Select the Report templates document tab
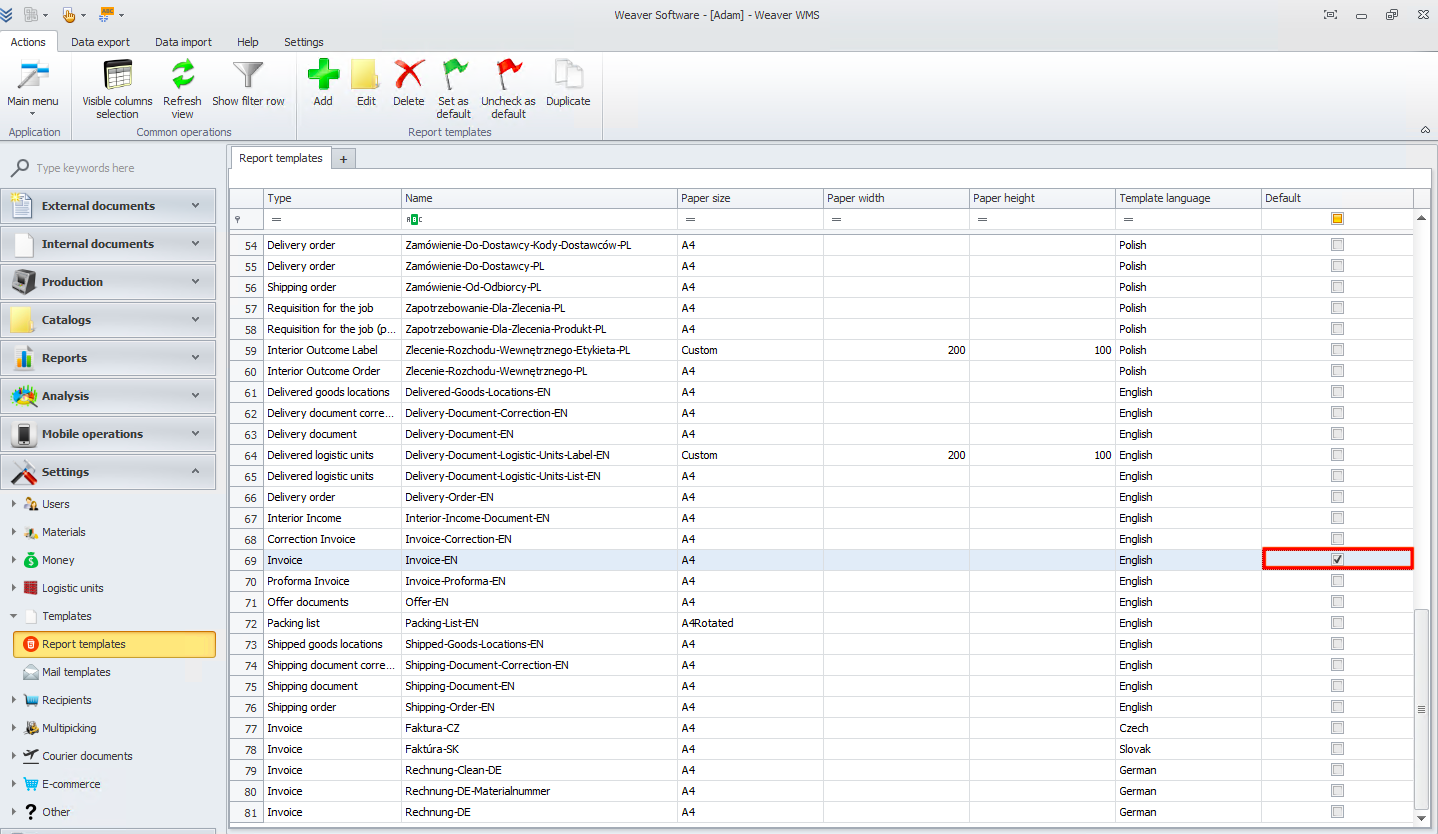The height and width of the screenshot is (834, 1438). click(281, 158)
